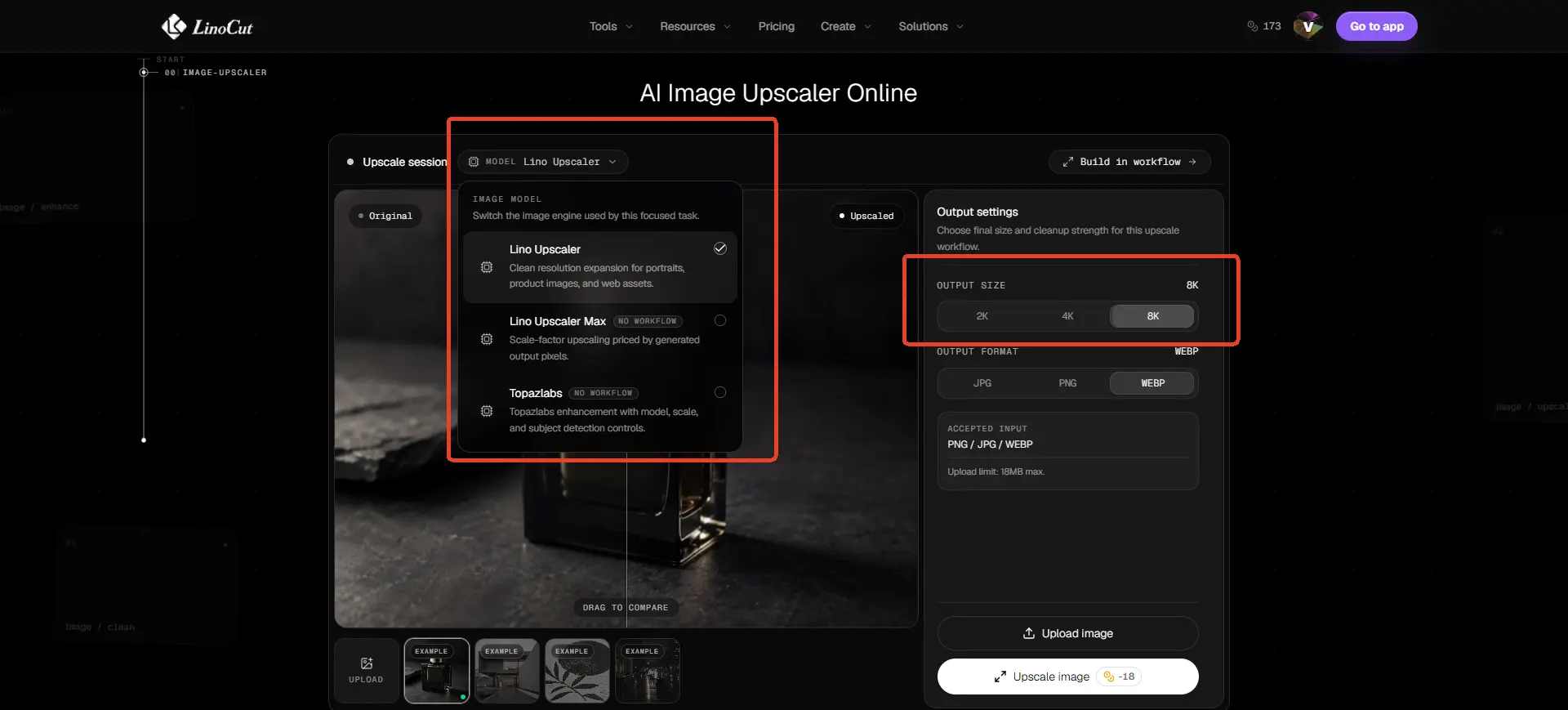Click the NO WORKFLOW badge on Lino Upscaler Max
This screenshot has height=710, width=1568.
point(648,321)
